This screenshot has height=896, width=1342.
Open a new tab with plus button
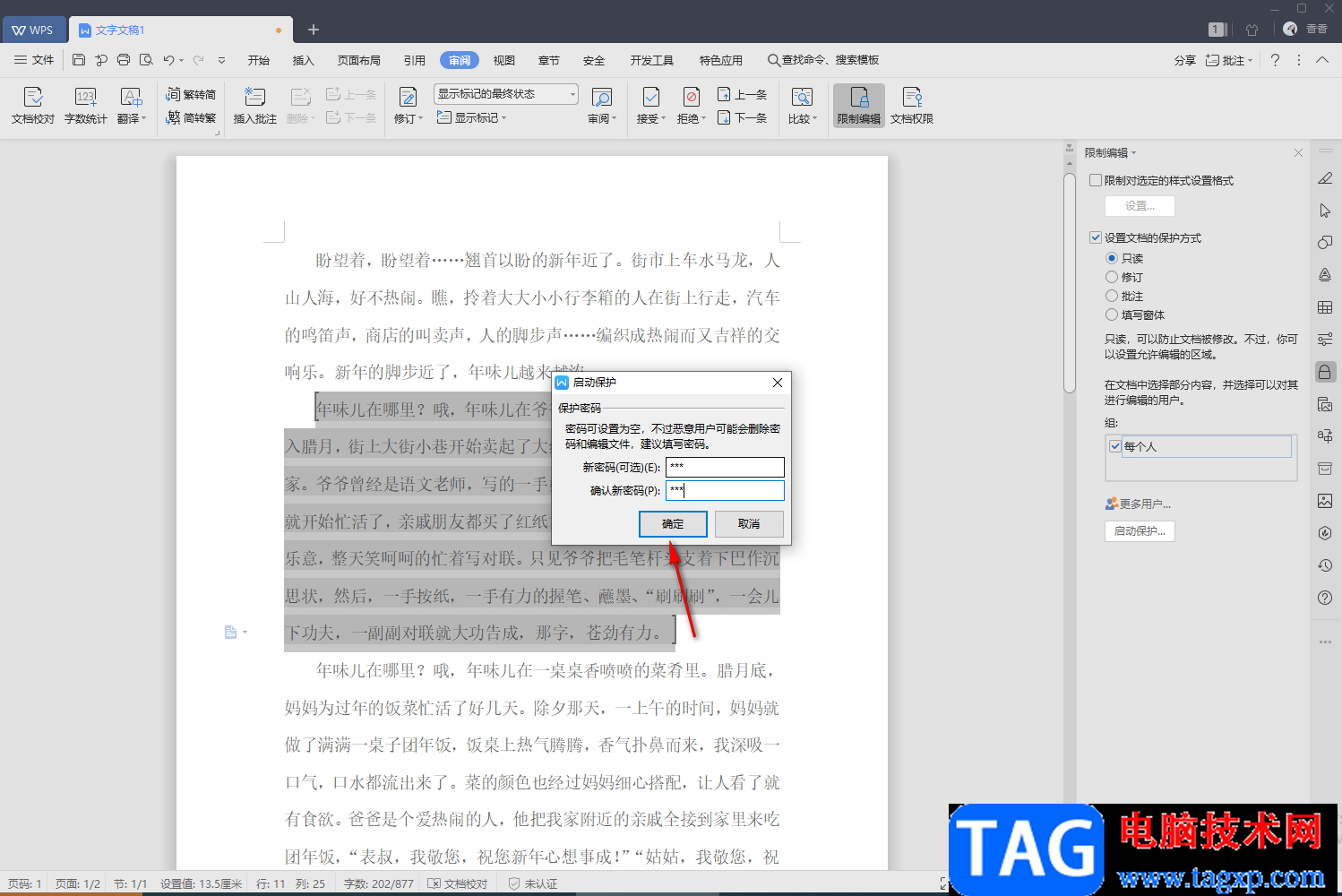(314, 30)
